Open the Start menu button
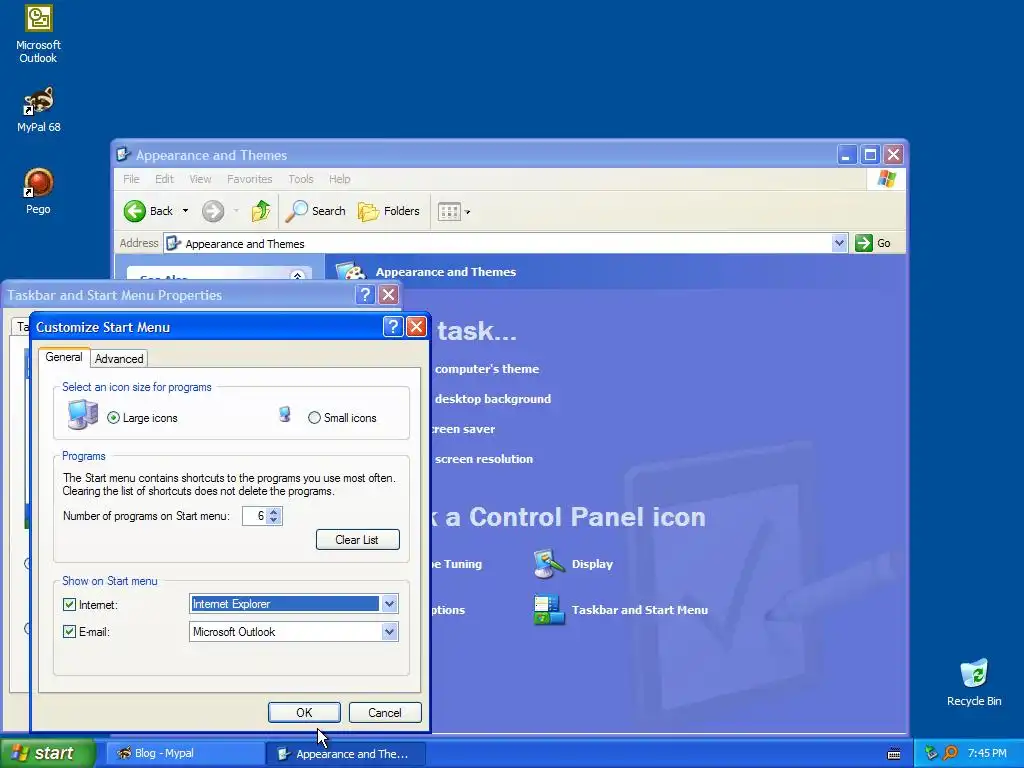The height and width of the screenshot is (768, 1024). (47, 754)
